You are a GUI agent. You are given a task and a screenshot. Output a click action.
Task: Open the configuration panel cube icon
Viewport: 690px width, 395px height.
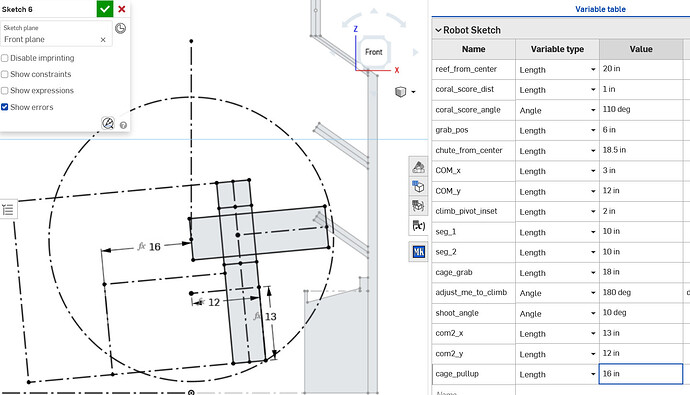point(418,187)
